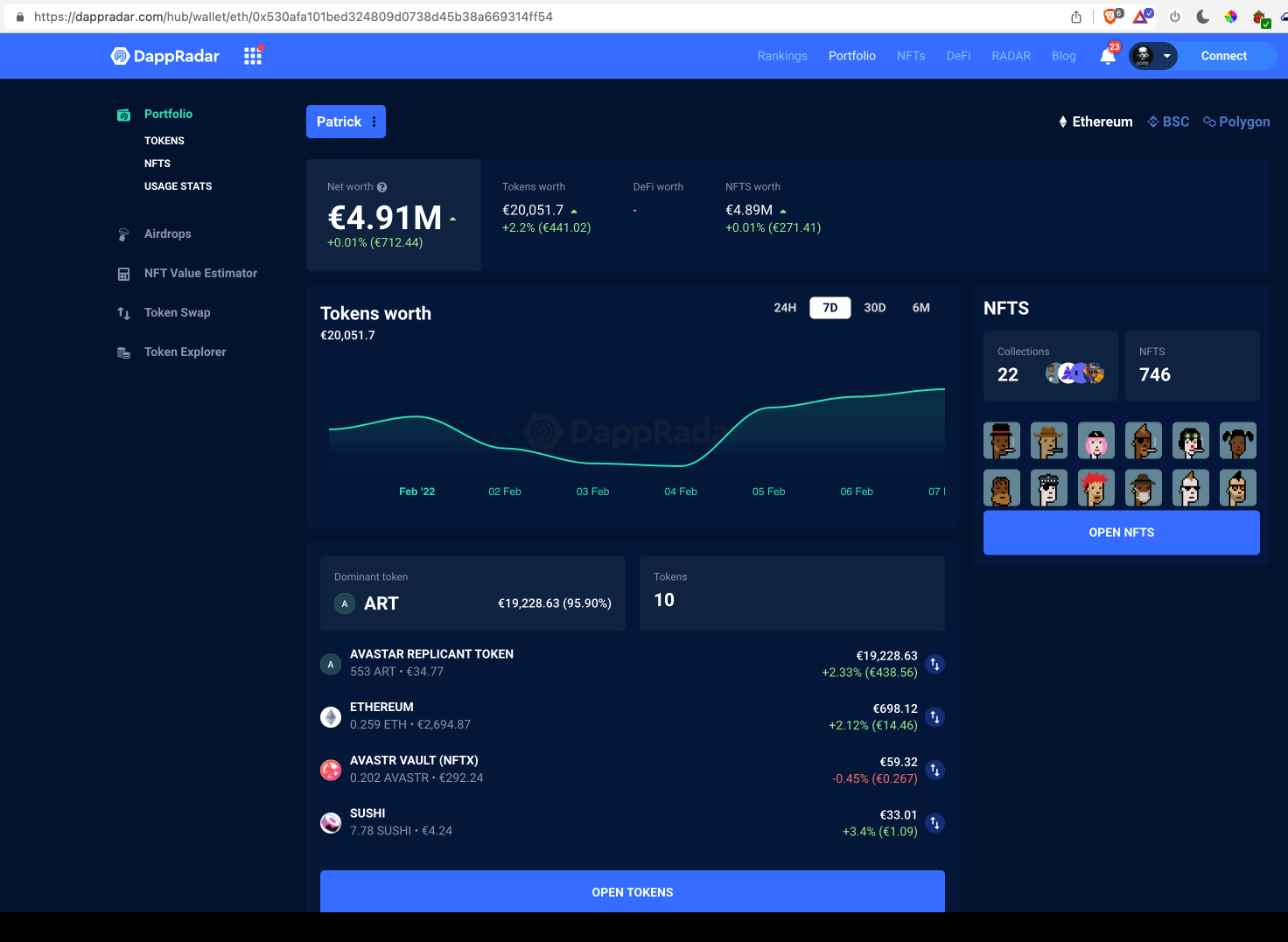This screenshot has height=942, width=1288.
Task: Select the 30D chart range
Action: coord(875,308)
